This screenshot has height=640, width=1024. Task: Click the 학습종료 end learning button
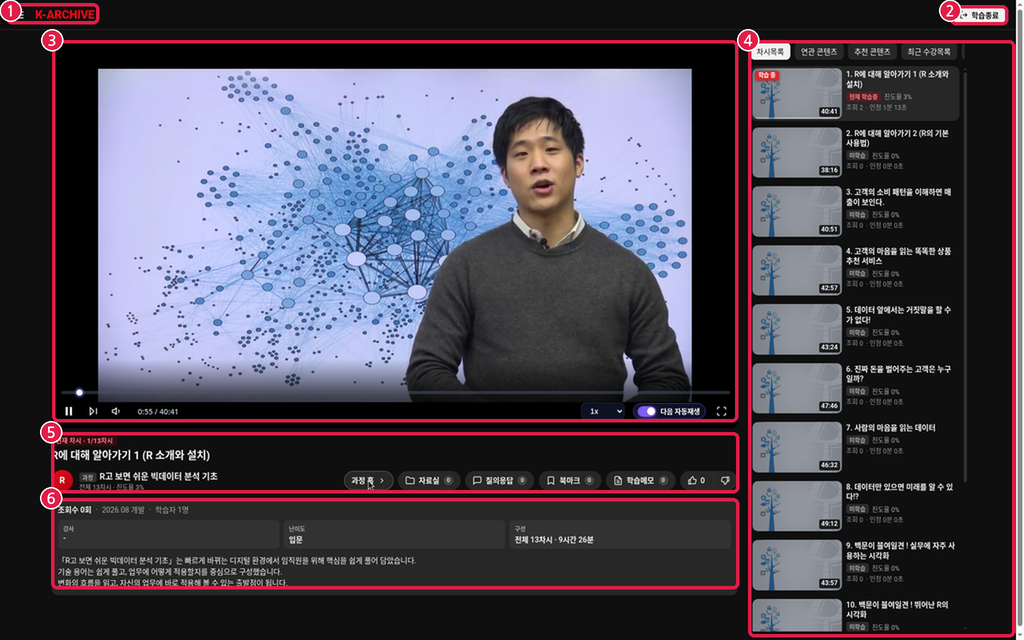point(979,15)
